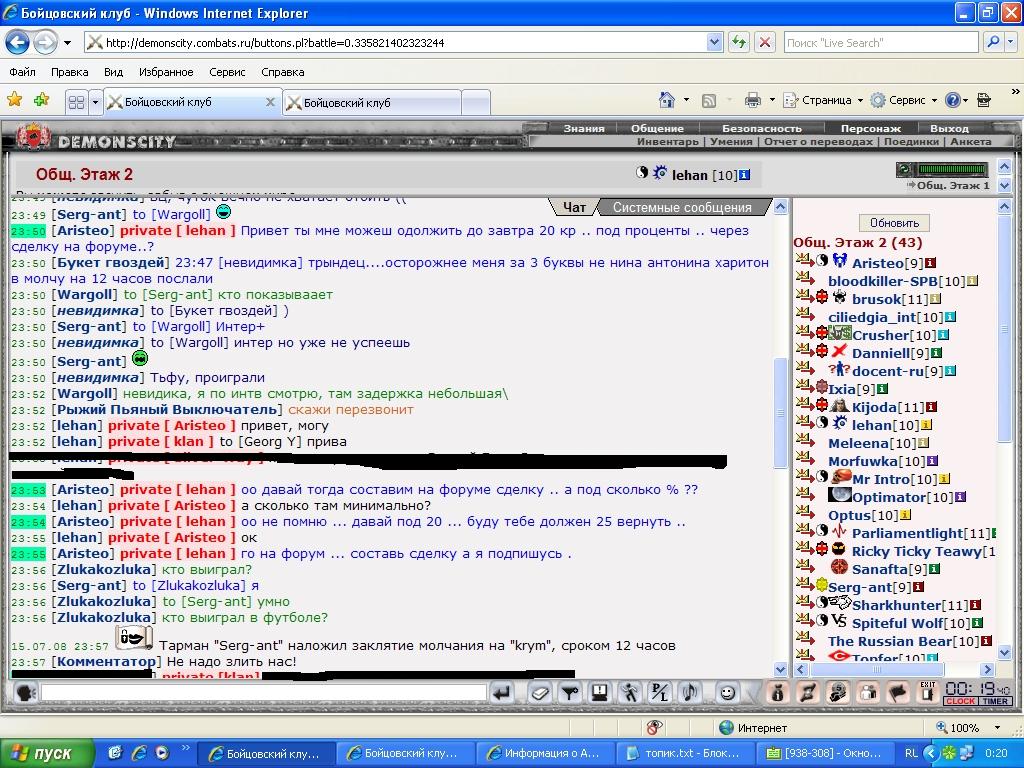Switch to TIMER mode
The width and height of the screenshot is (1024, 768).
pyautogui.click(x=995, y=701)
